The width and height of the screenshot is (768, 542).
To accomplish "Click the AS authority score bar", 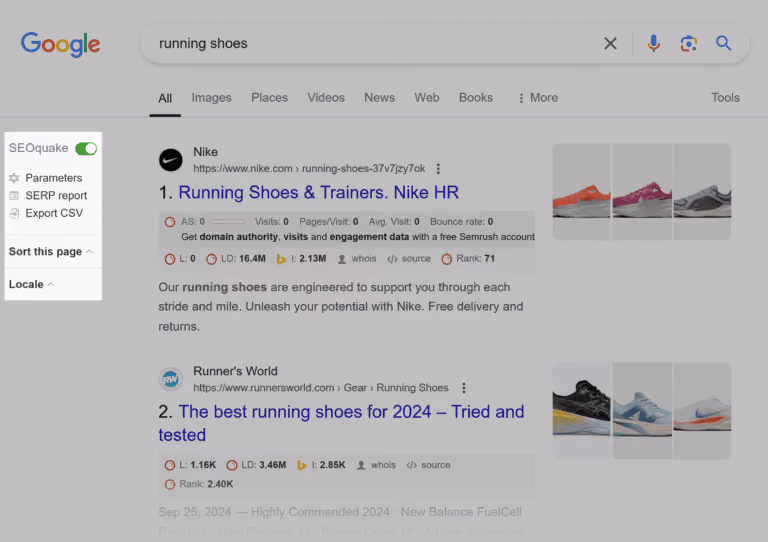I will click(227, 222).
